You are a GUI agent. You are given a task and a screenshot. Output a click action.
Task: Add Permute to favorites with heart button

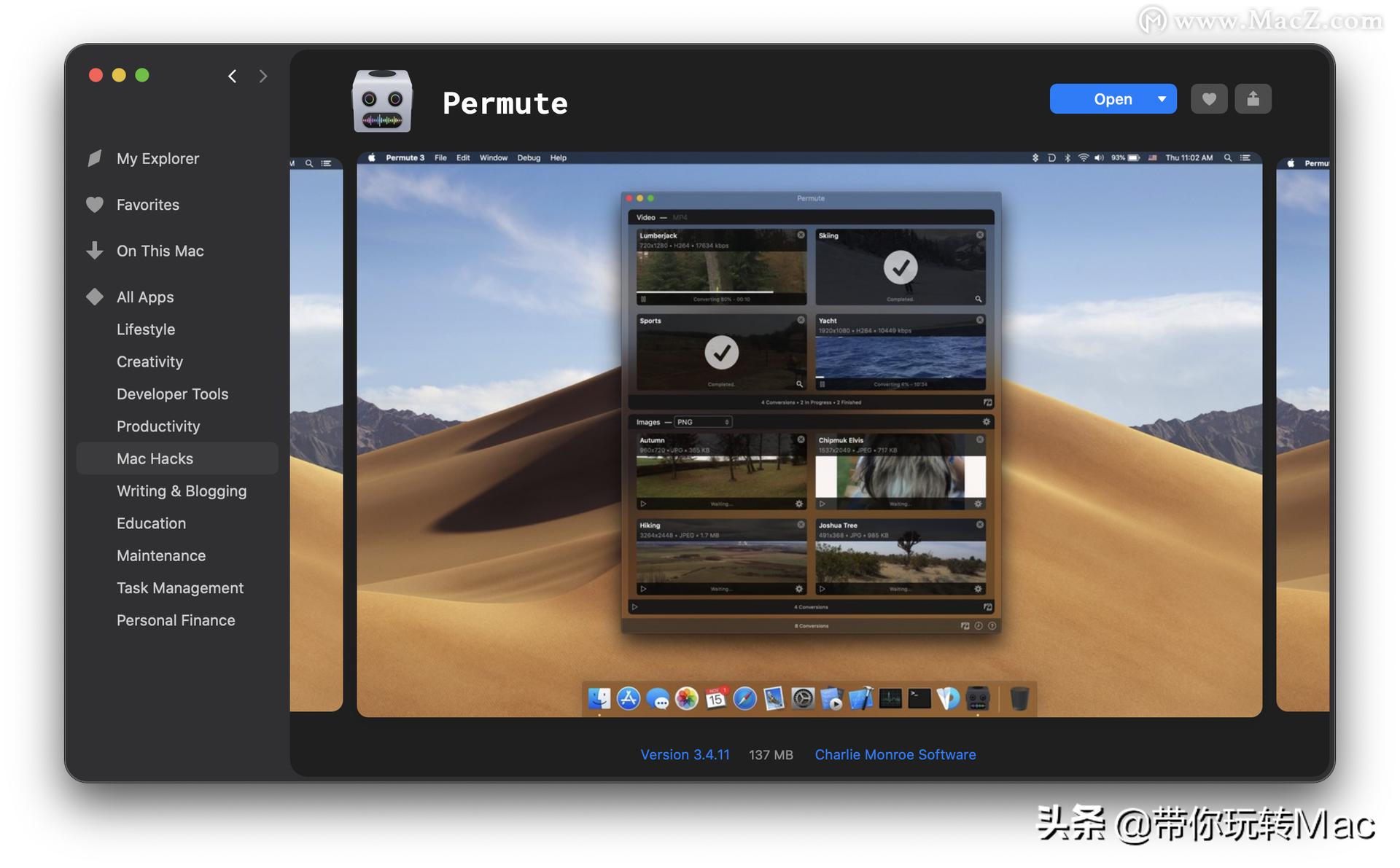point(1208,99)
